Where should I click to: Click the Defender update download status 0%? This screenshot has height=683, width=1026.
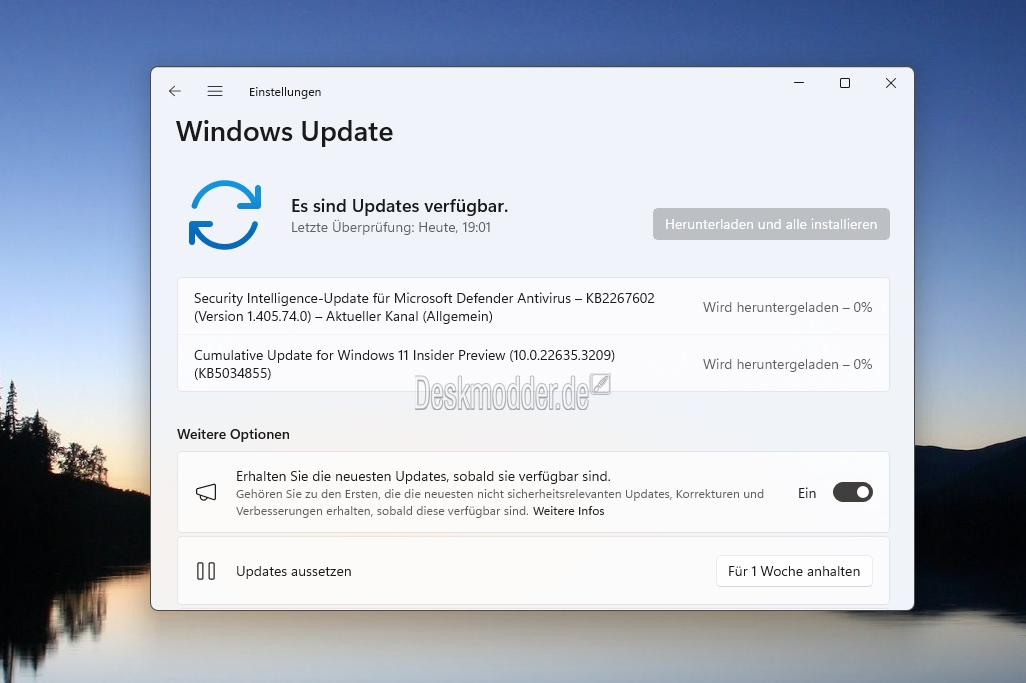[x=787, y=307]
